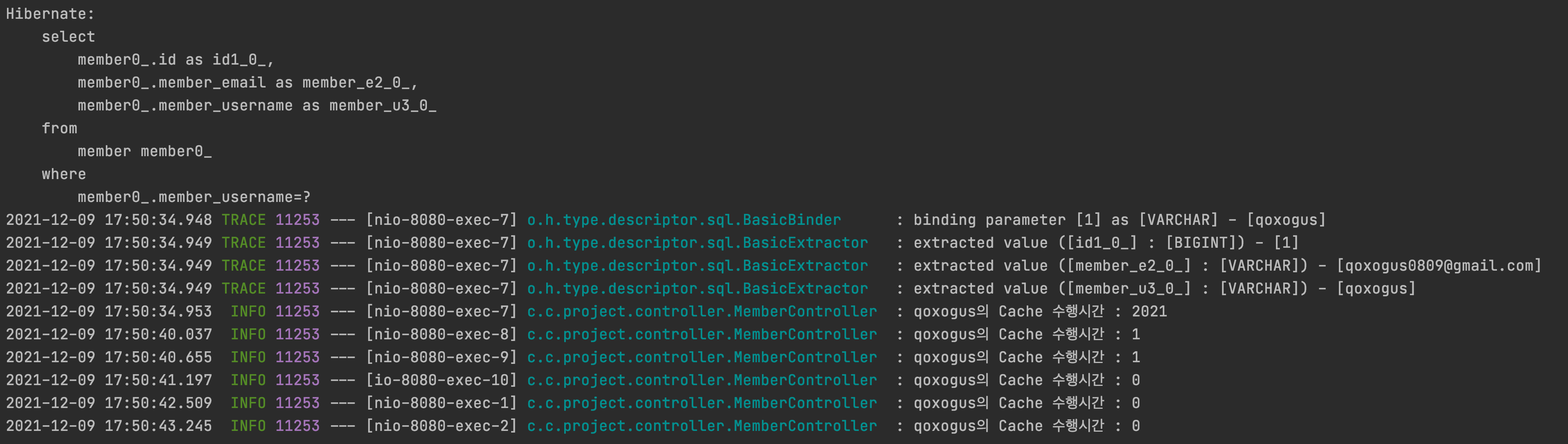1568x444 pixels.
Task: Click the [nio-8080-exec-9] thread name
Action: coord(441,357)
